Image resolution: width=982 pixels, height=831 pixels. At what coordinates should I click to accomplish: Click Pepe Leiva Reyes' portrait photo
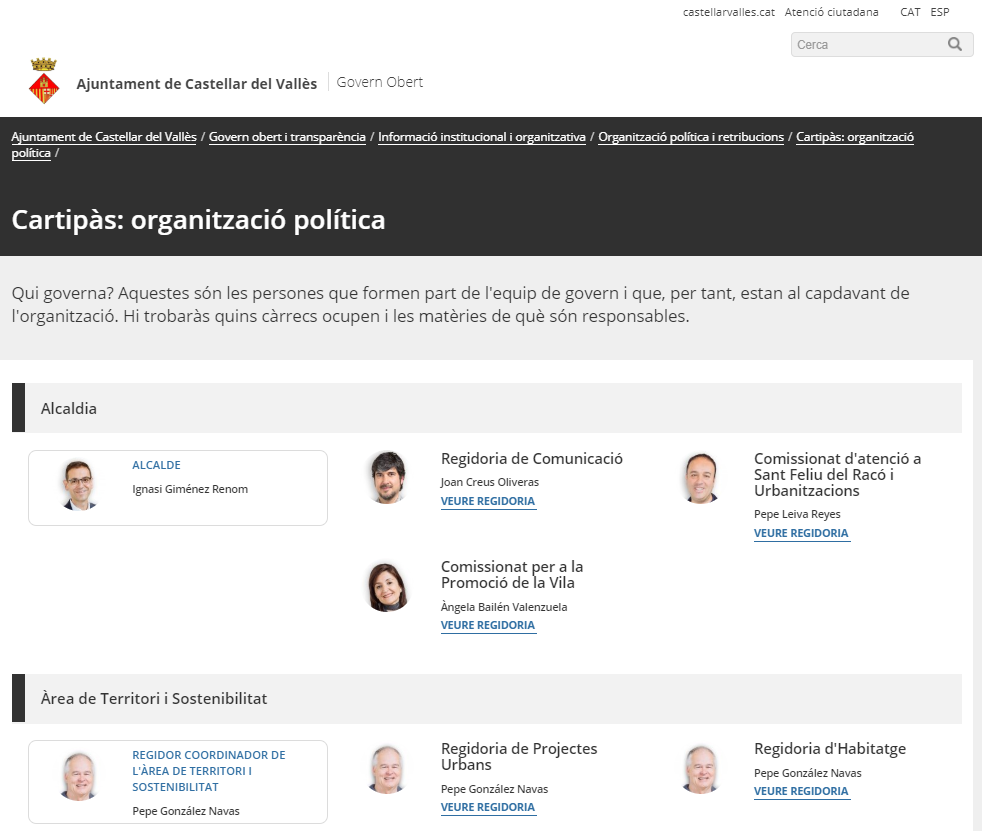pyautogui.click(x=700, y=477)
